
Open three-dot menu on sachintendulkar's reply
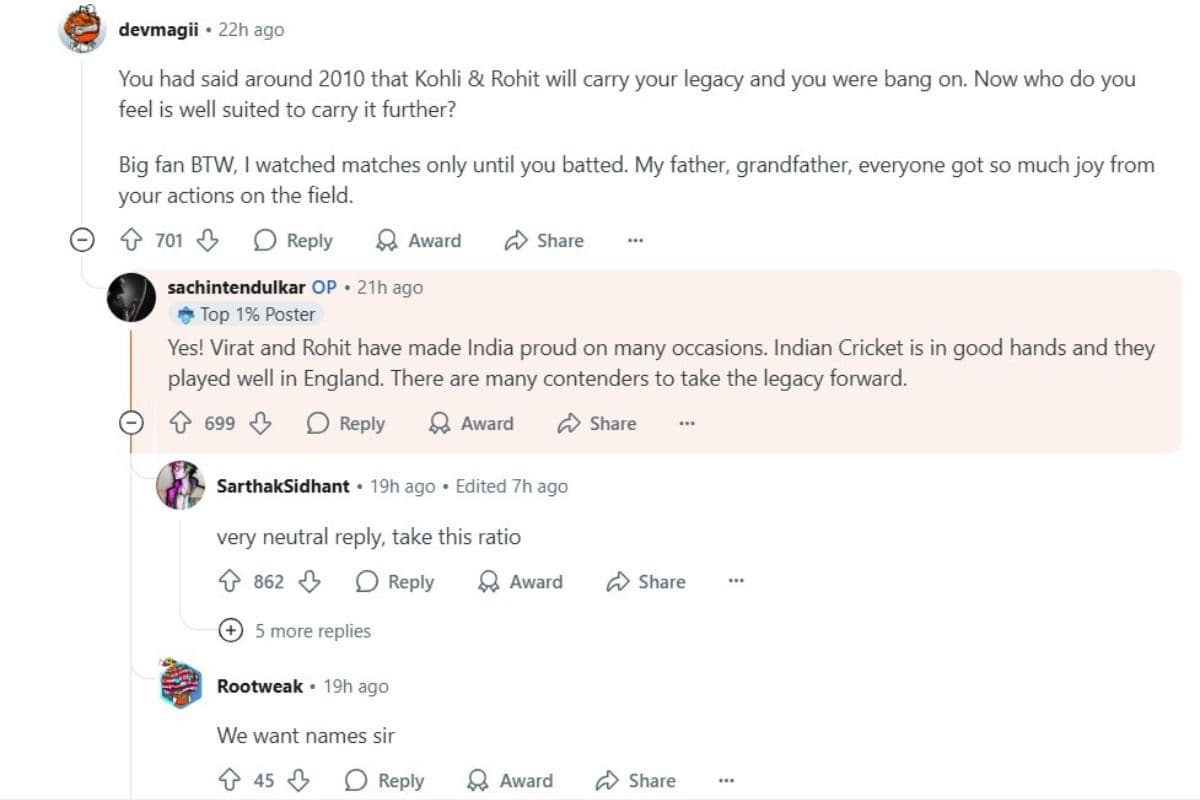click(x=687, y=423)
